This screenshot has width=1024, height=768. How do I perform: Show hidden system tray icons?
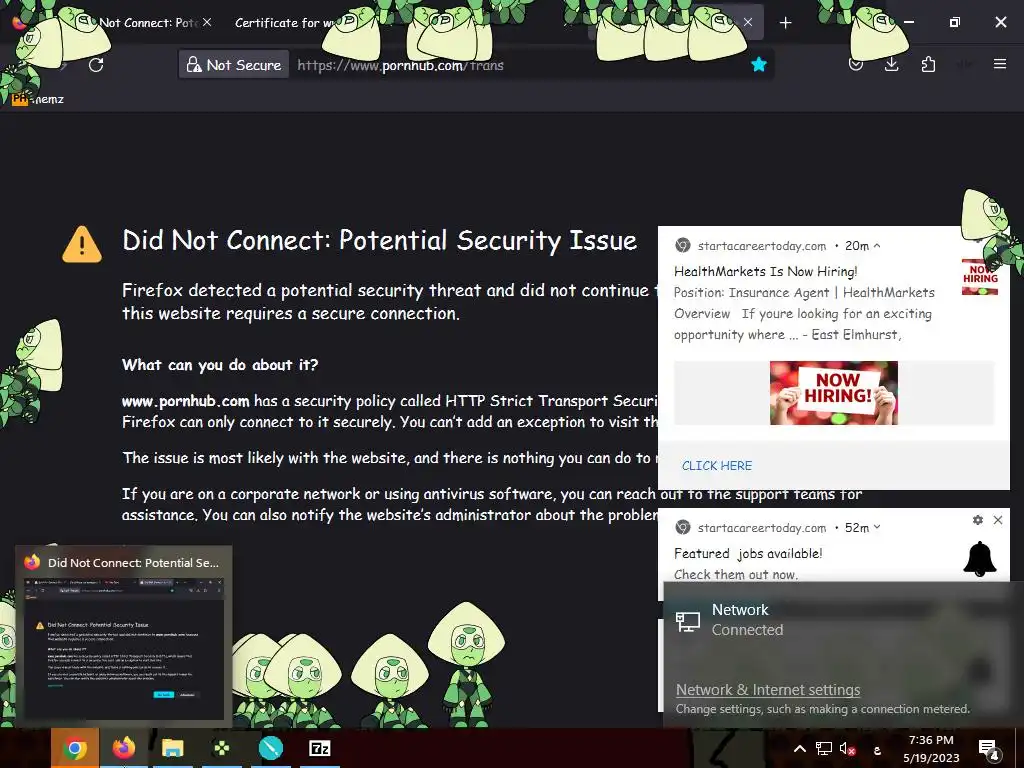[799, 749]
